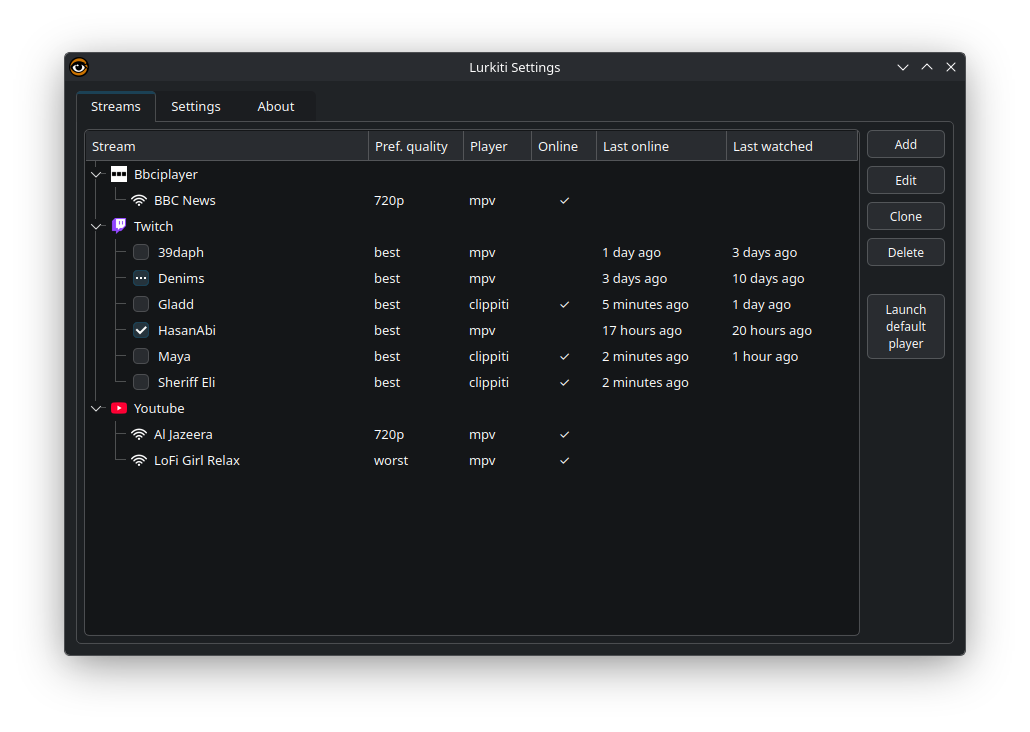
Task: Click the online checkmark in the Gladd row
Action: (x=564, y=304)
